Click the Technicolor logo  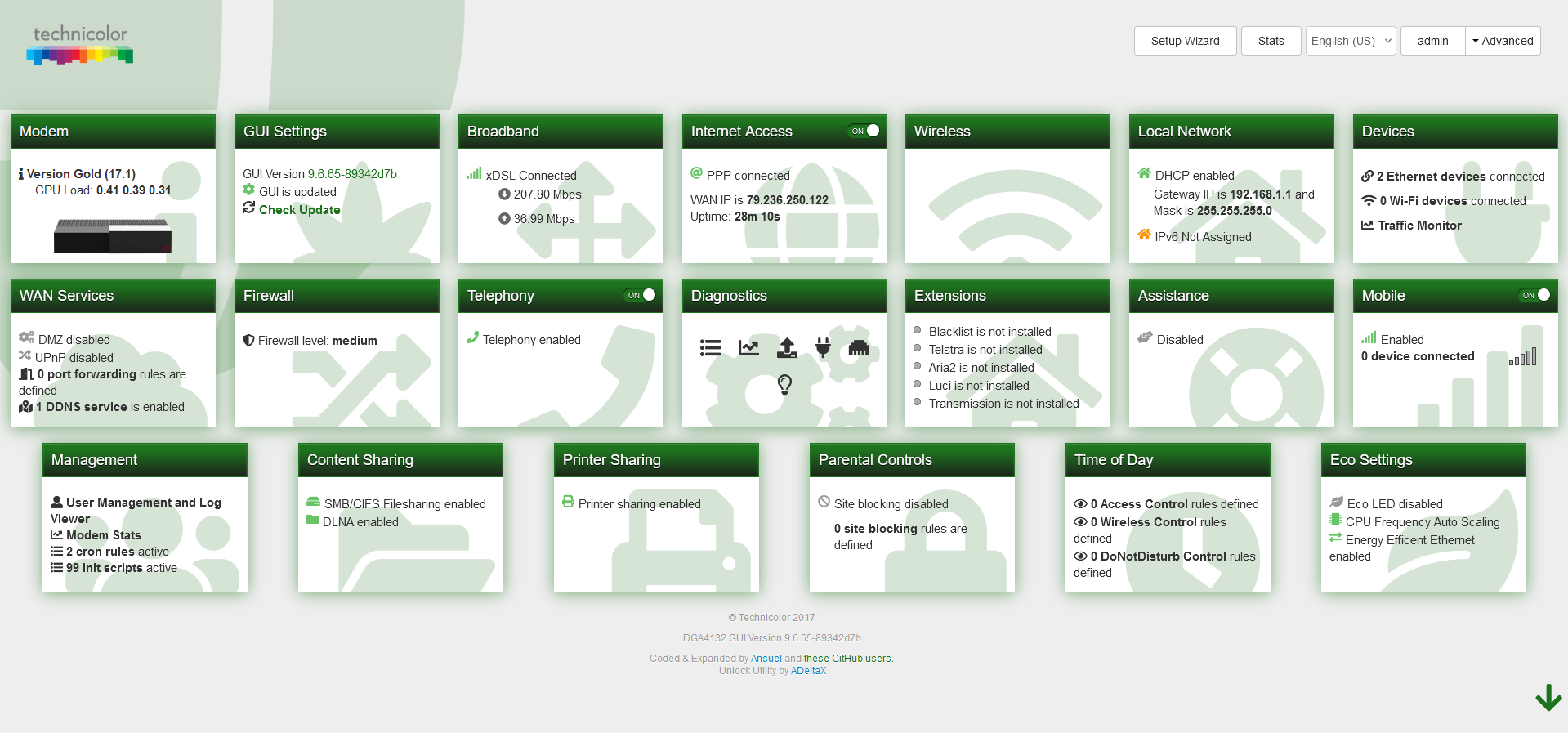pos(80,44)
